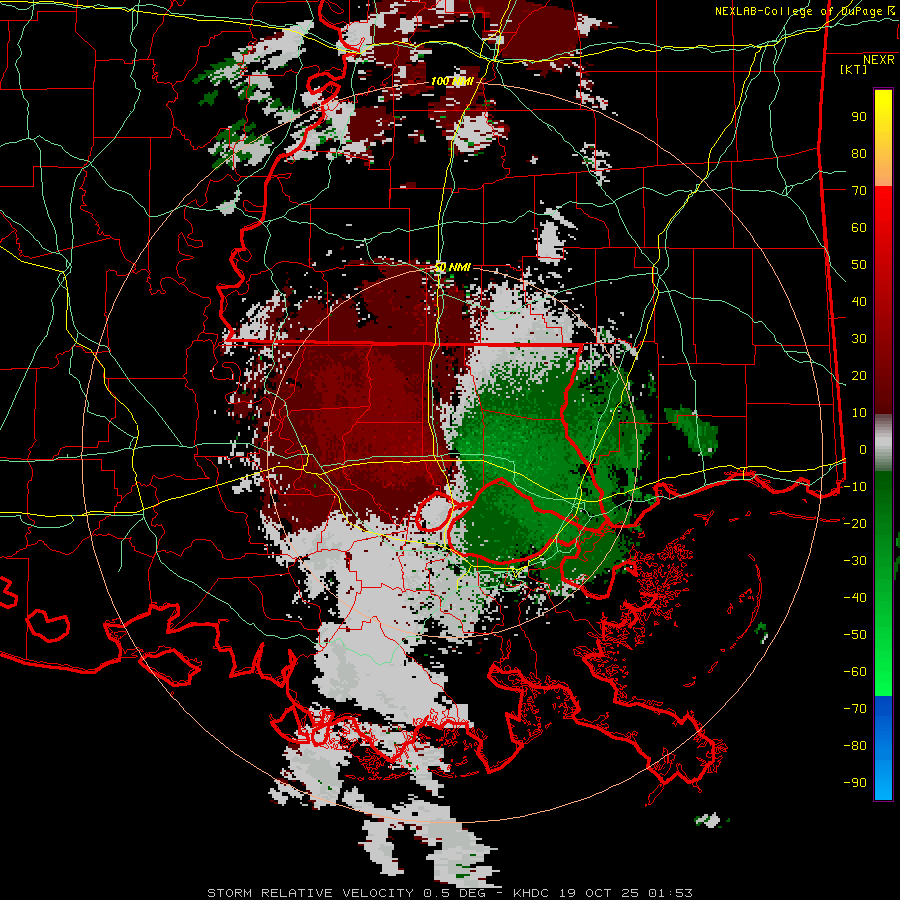Click the -30 scale label
900x900 pixels.
[x=855, y=561]
